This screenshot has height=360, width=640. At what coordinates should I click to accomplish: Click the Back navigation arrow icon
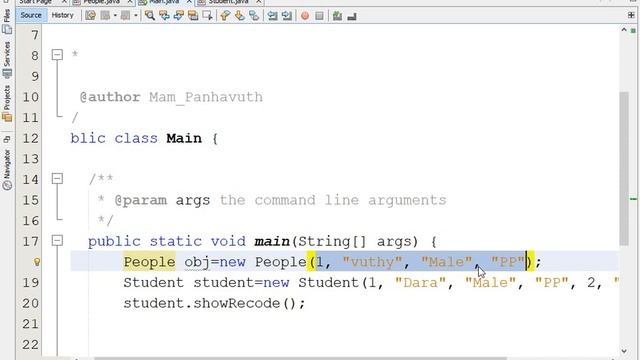pos(105,16)
